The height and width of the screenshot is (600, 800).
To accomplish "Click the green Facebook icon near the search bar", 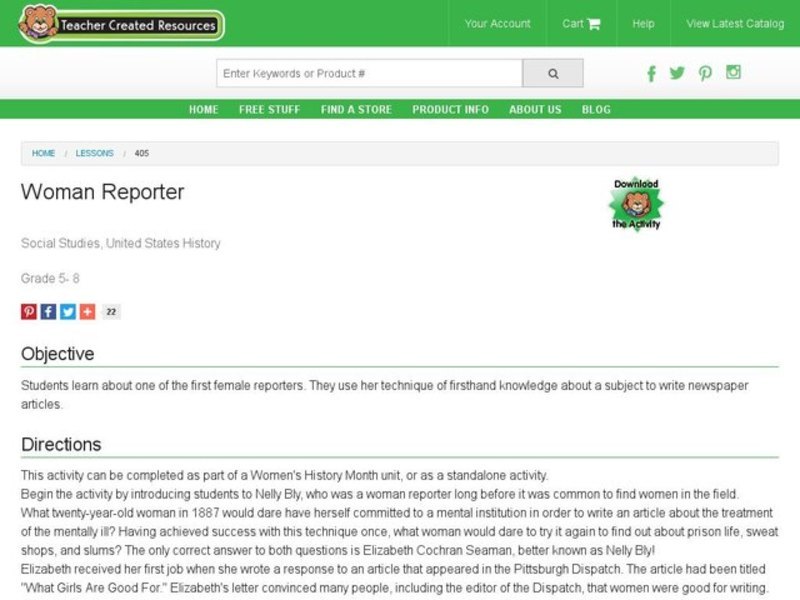I will 651,73.
